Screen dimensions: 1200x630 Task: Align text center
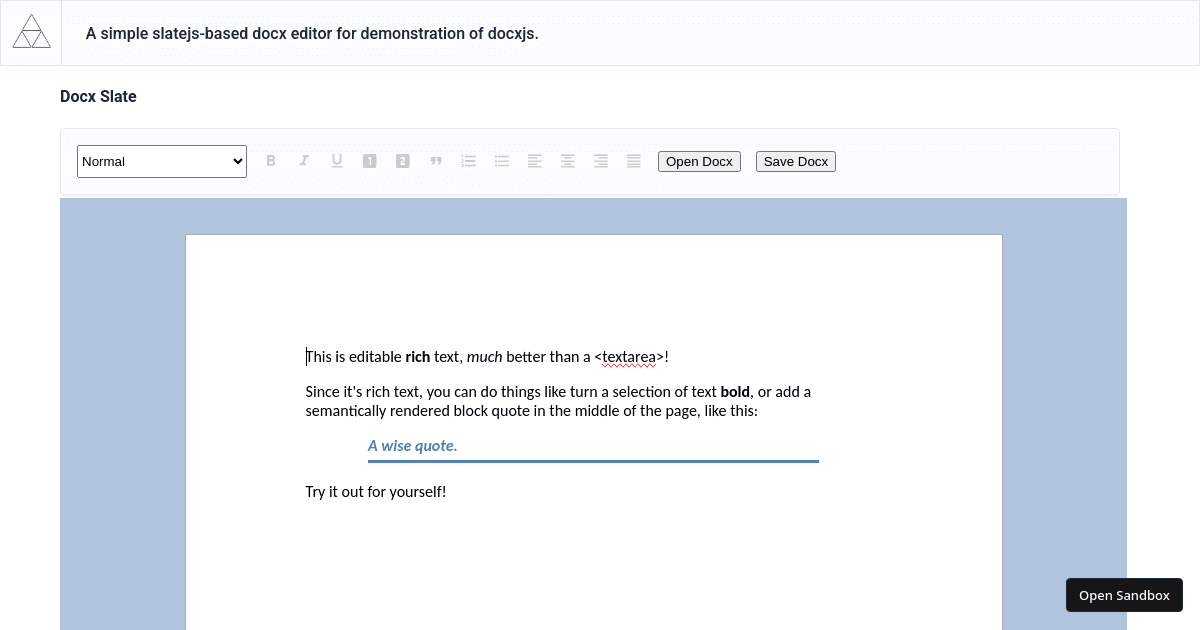coord(568,161)
